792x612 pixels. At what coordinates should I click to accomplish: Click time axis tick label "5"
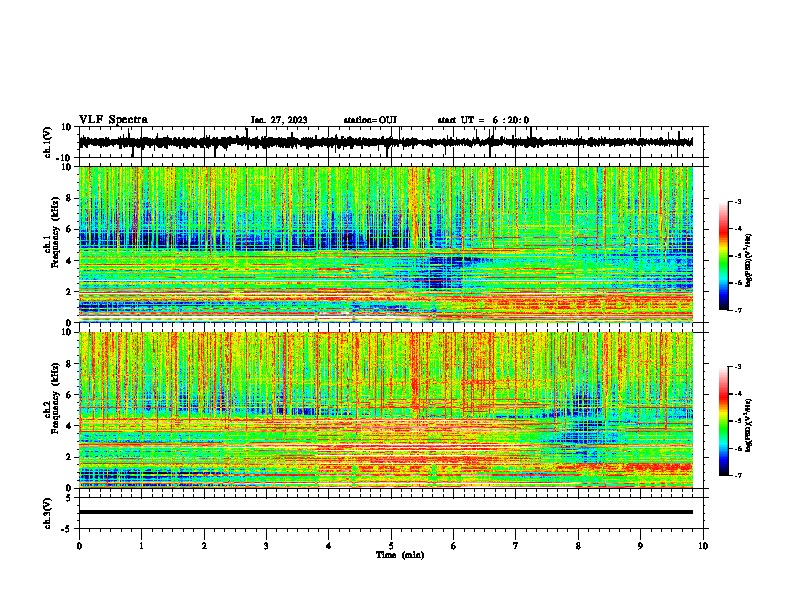391,546
